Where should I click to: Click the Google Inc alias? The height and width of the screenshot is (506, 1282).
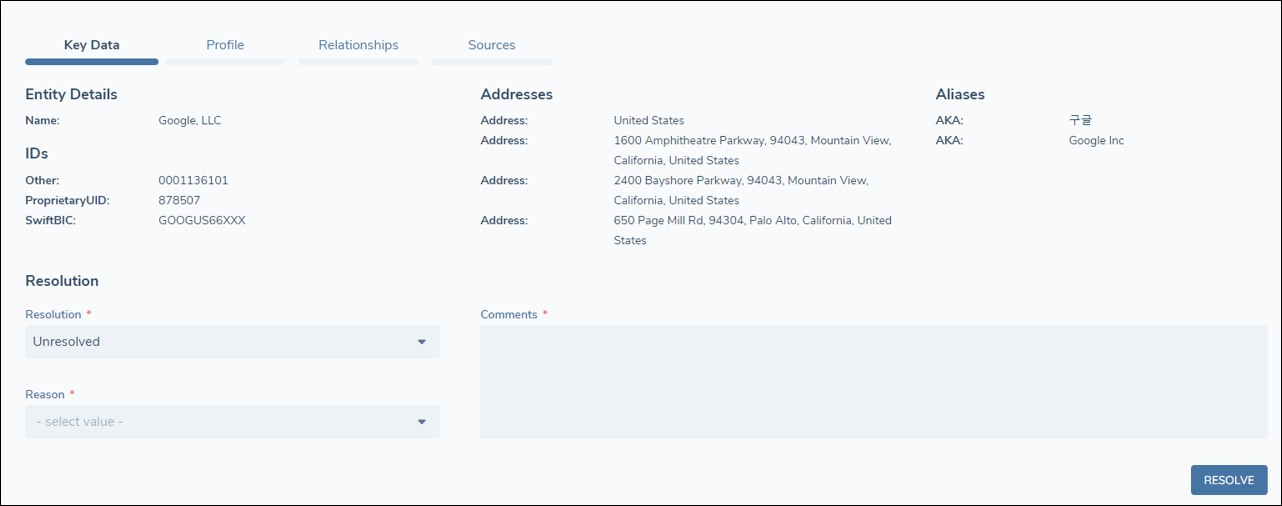(x=1096, y=141)
